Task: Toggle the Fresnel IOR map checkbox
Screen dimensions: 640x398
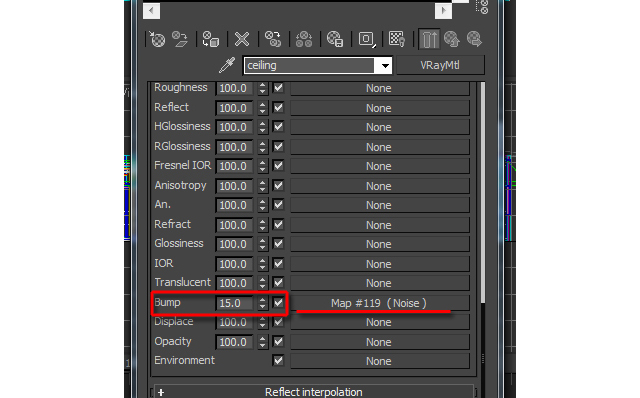Action: [x=278, y=166]
